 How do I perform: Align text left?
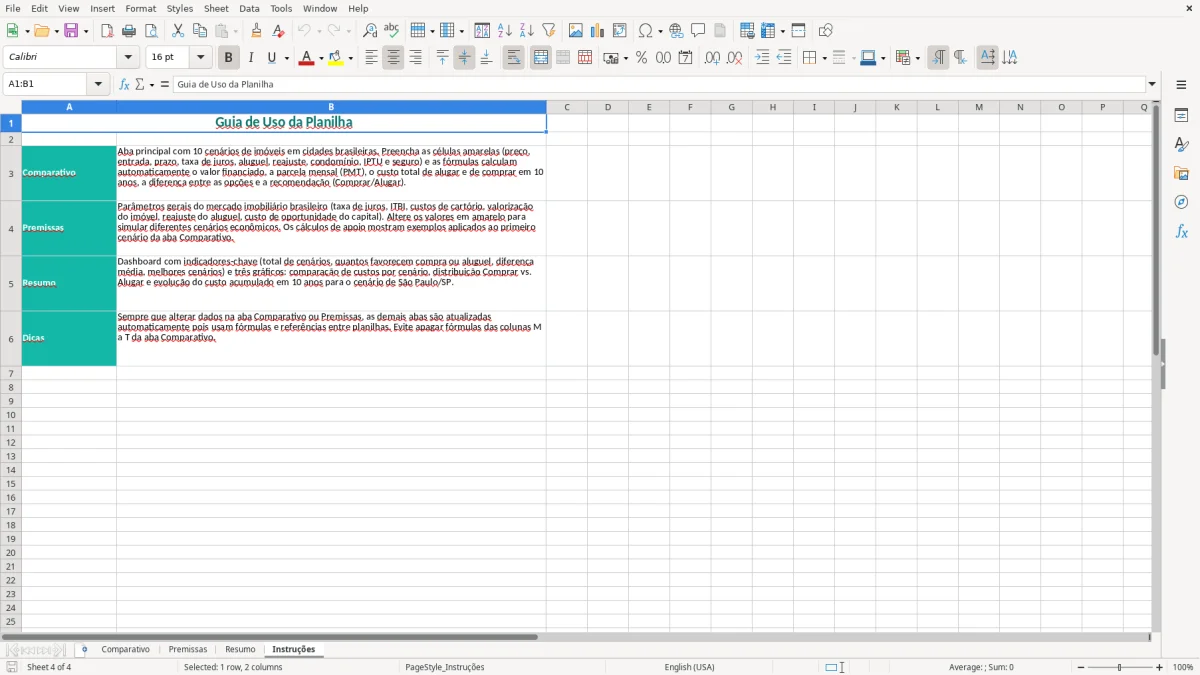[x=372, y=58]
